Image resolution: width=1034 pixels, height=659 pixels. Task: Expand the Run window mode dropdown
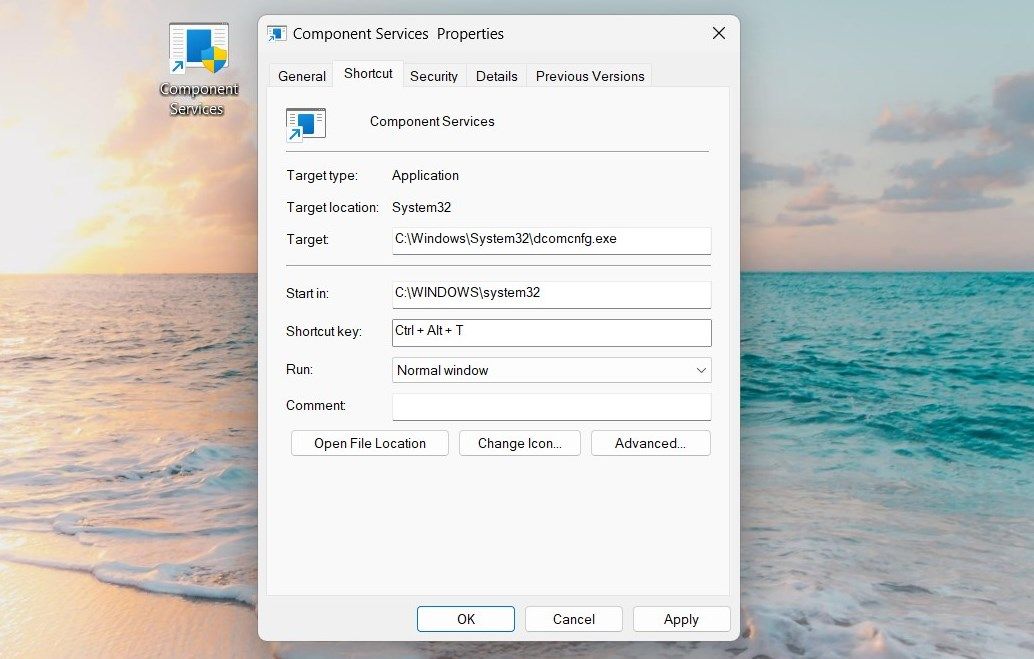551,370
